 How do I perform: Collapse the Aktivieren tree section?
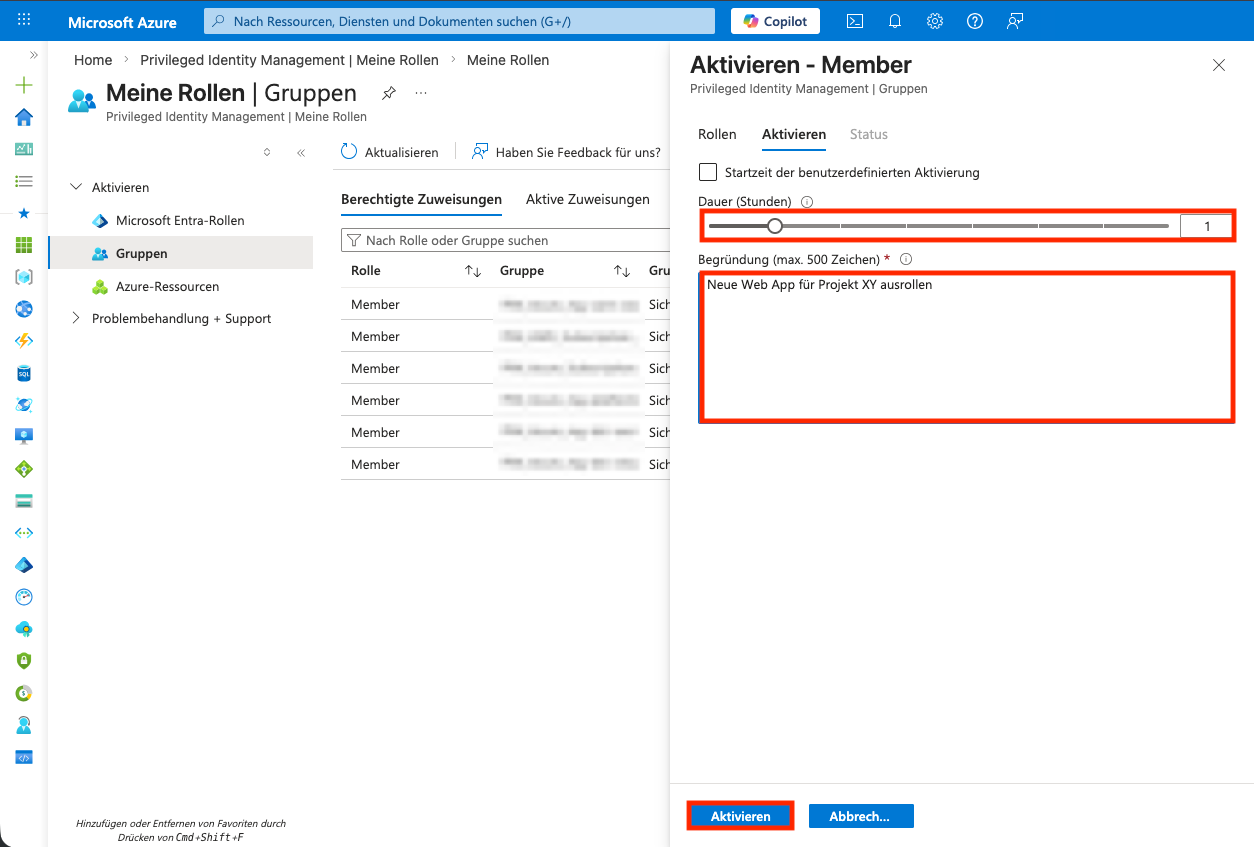pos(76,187)
